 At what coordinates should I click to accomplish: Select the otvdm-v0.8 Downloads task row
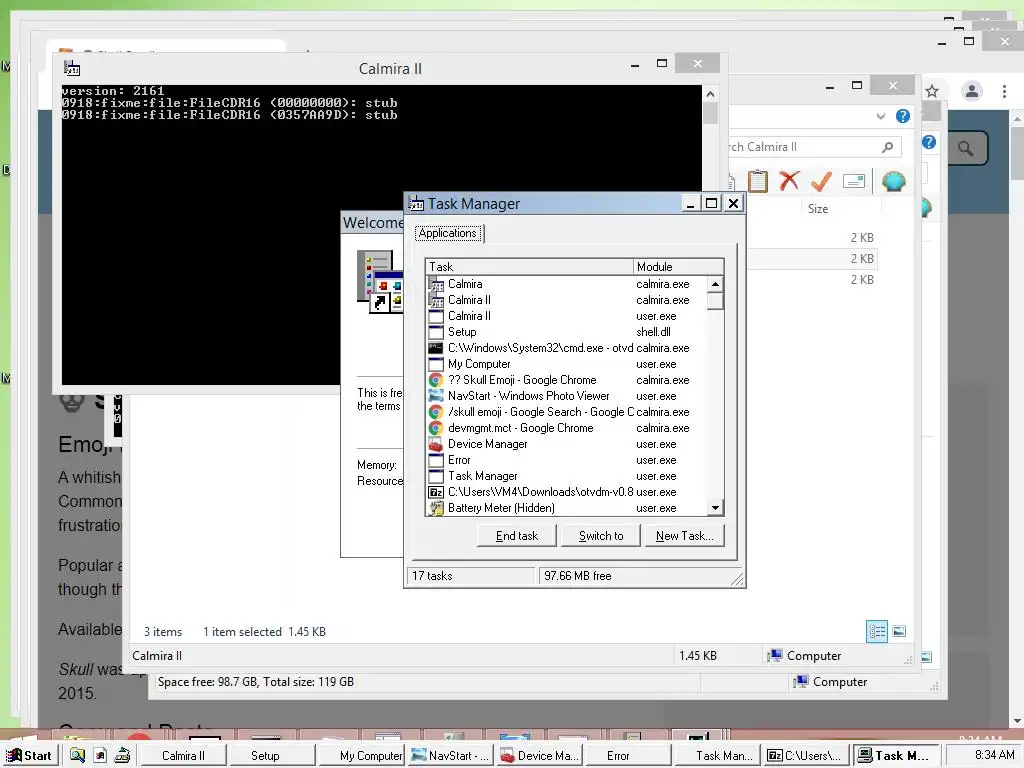coord(567,492)
